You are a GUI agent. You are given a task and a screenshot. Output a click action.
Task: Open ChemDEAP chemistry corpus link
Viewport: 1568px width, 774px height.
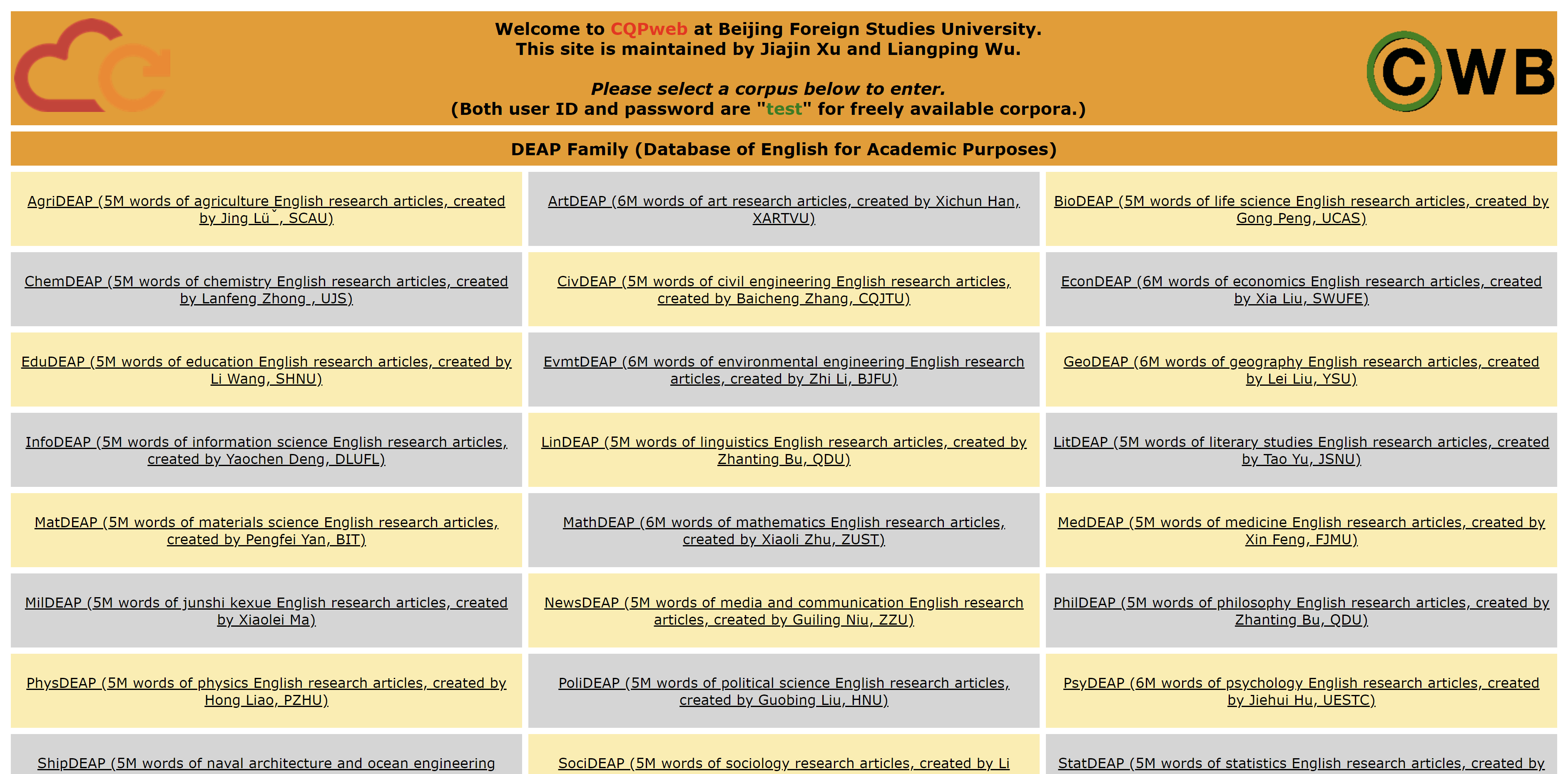coord(266,282)
